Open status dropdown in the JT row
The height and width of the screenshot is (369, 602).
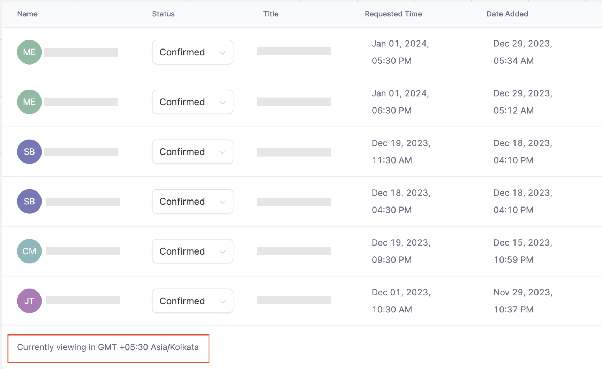(192, 301)
